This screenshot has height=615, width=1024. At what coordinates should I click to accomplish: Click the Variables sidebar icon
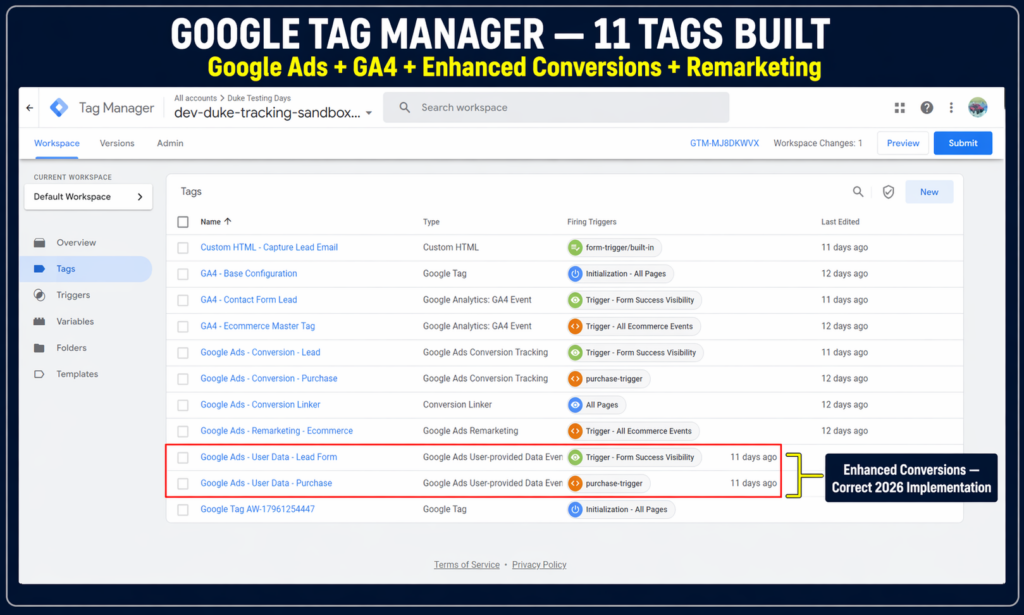[39, 321]
